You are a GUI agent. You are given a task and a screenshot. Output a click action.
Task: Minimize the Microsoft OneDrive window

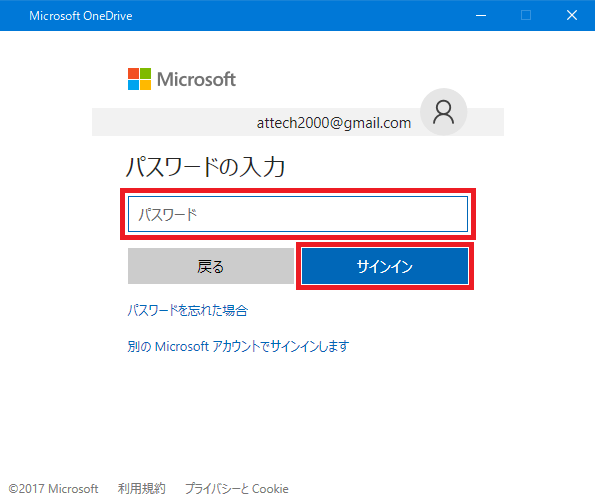[481, 16]
